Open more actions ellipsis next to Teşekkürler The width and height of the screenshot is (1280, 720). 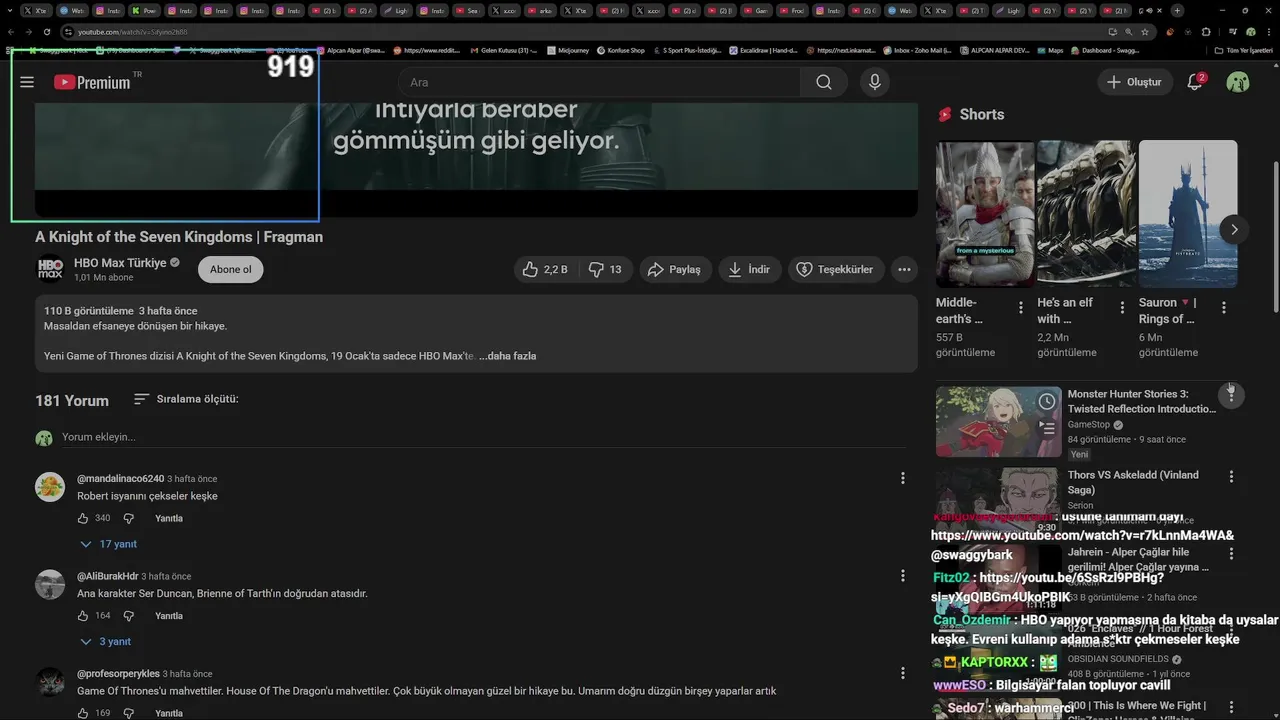pos(904,269)
